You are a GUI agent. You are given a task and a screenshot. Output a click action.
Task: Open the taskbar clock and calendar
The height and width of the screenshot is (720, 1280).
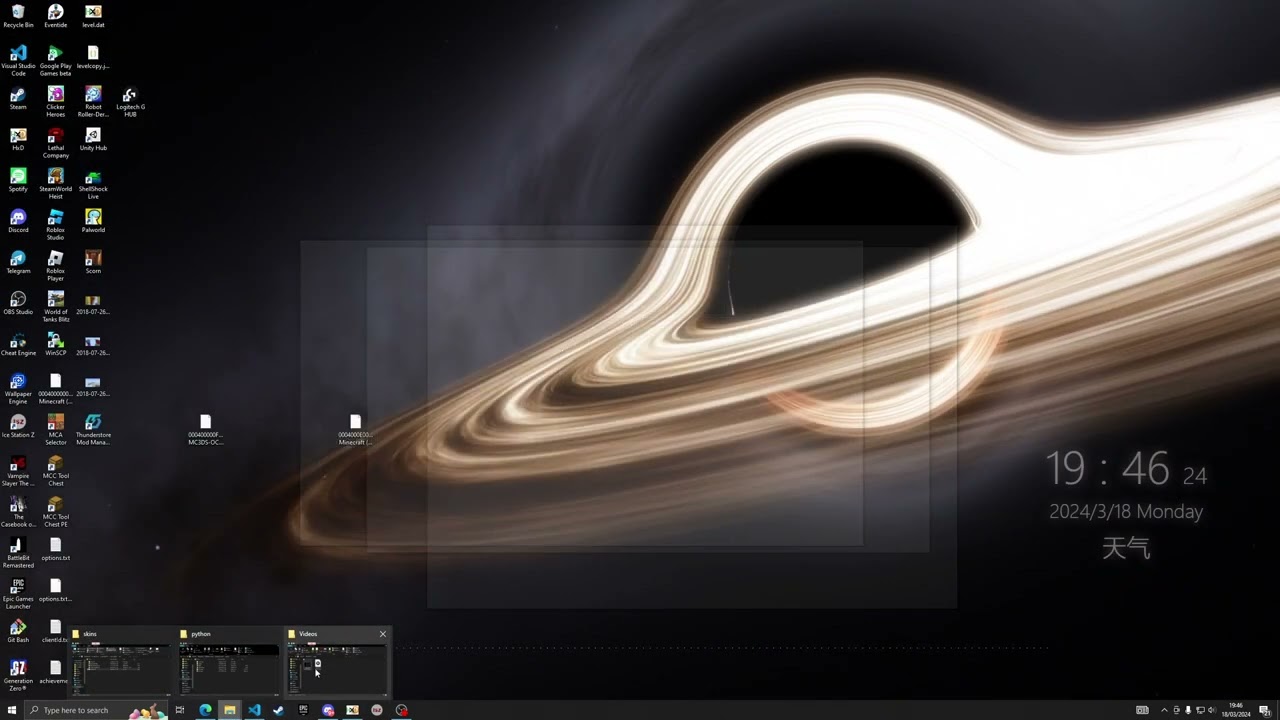[1236, 710]
